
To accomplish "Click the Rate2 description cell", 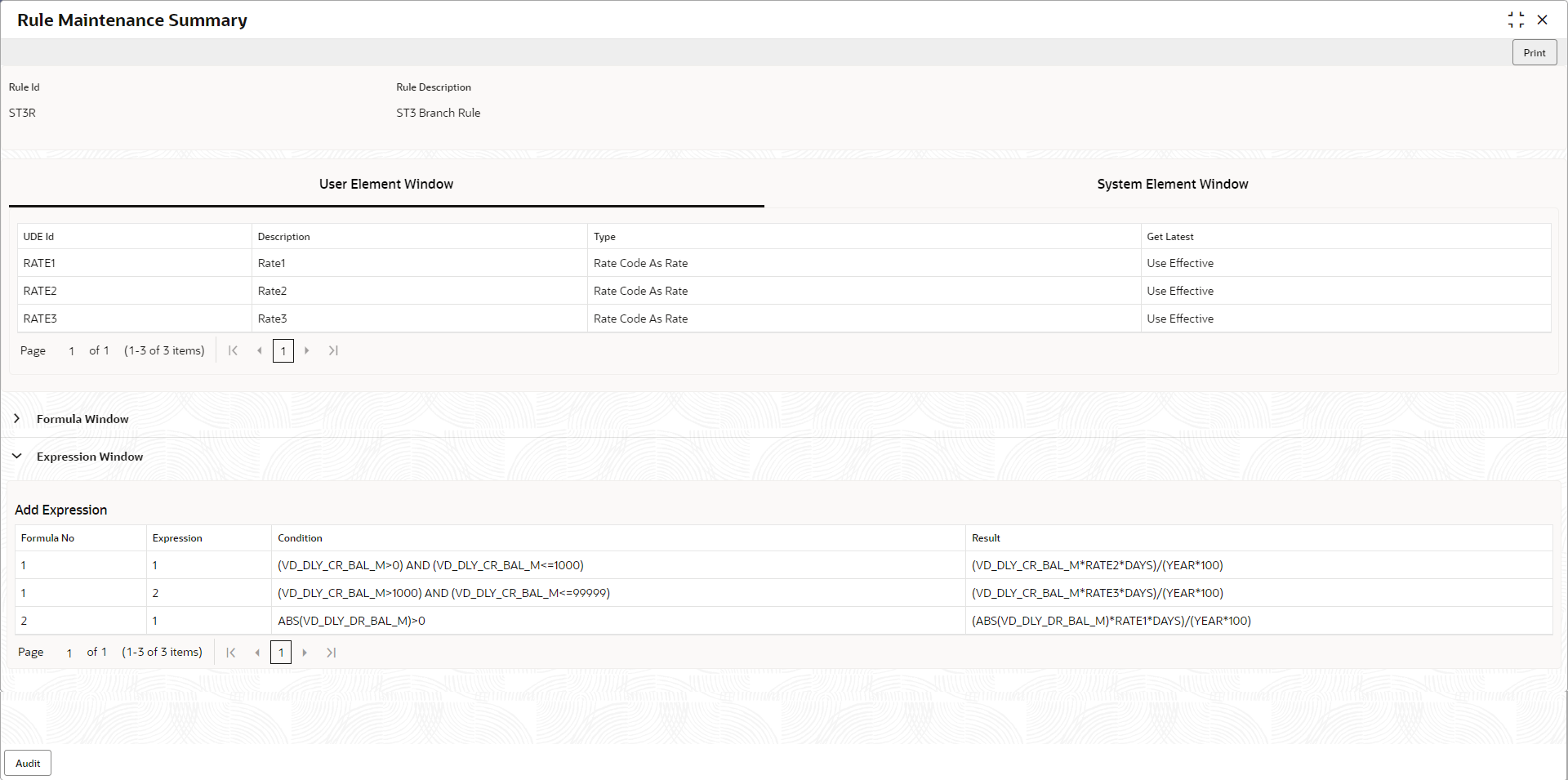I will pos(420,291).
